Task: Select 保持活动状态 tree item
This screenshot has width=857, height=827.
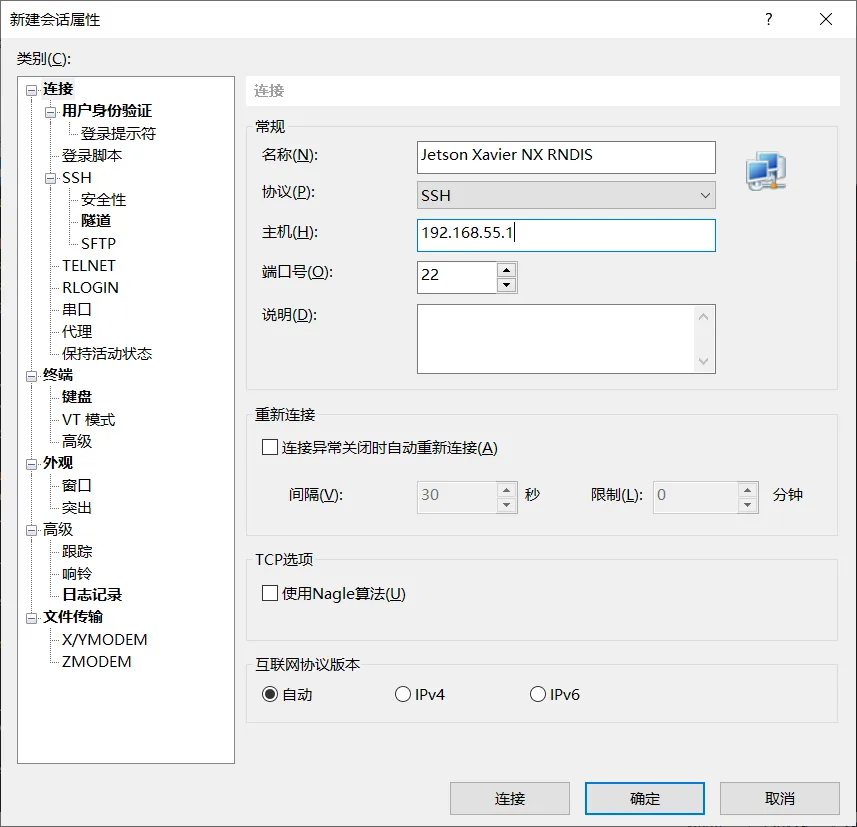Action: [x=107, y=354]
